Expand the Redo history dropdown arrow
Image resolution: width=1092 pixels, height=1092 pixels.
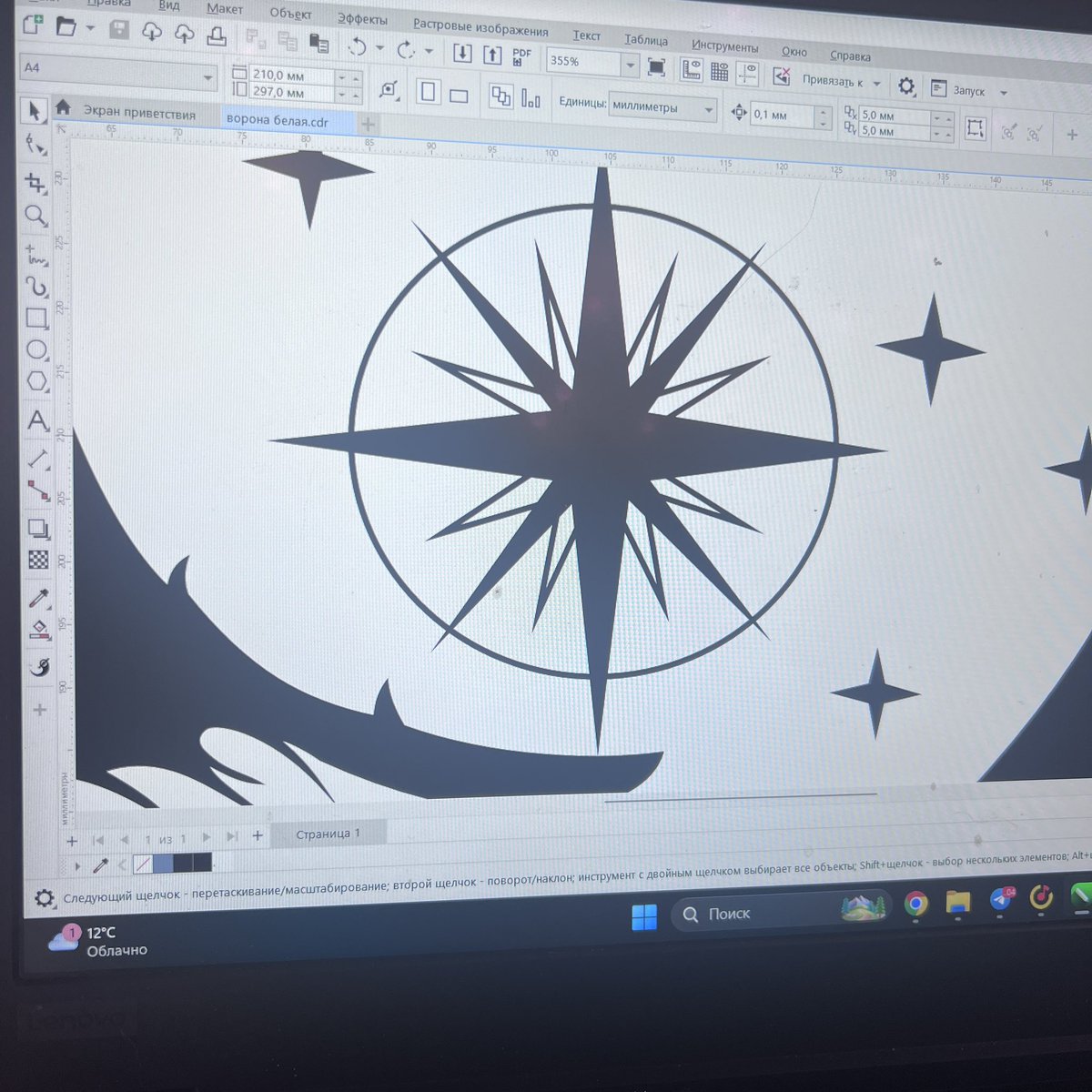(x=428, y=51)
